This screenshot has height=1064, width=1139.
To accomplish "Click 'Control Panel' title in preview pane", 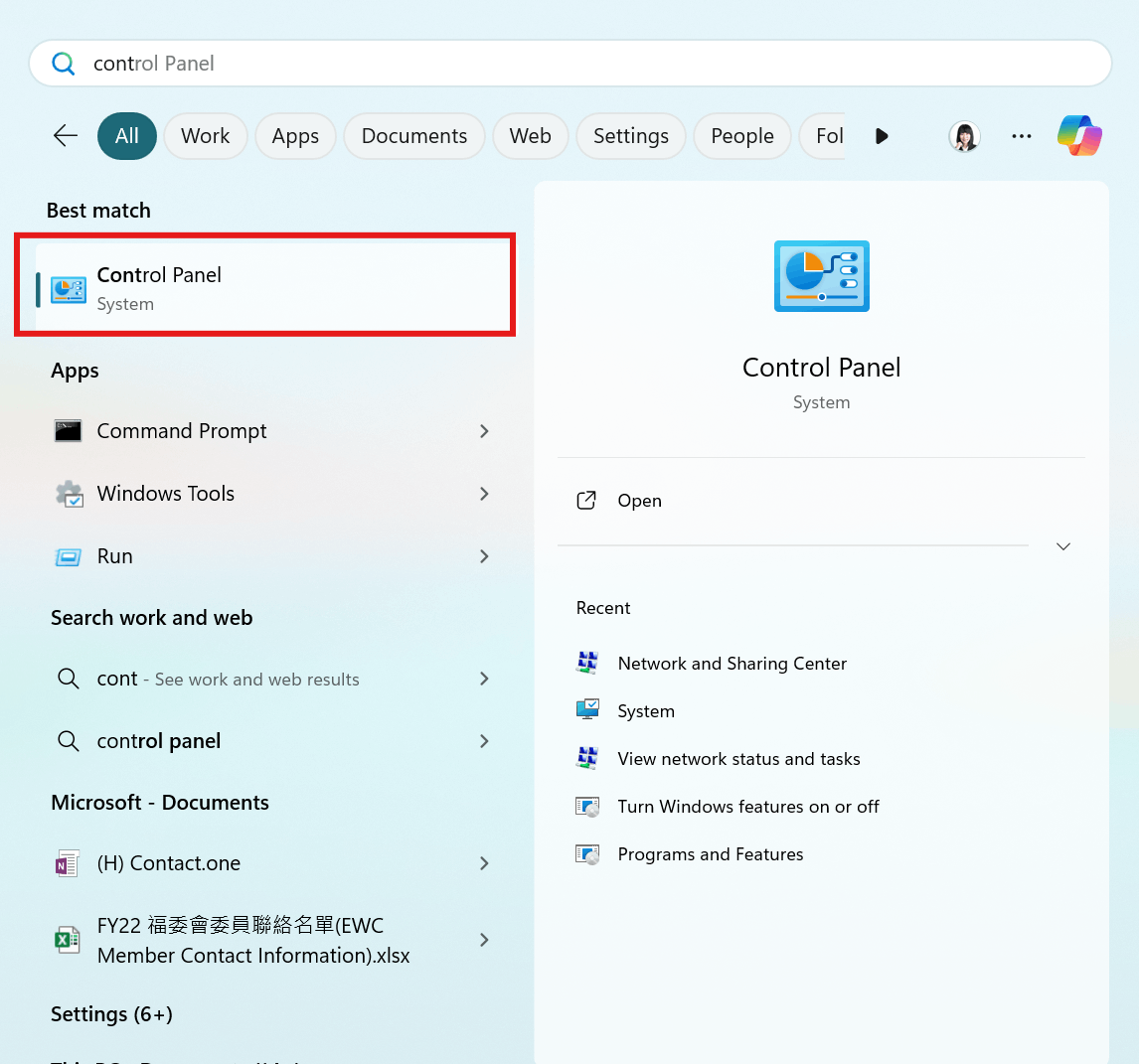I will 822,368.
